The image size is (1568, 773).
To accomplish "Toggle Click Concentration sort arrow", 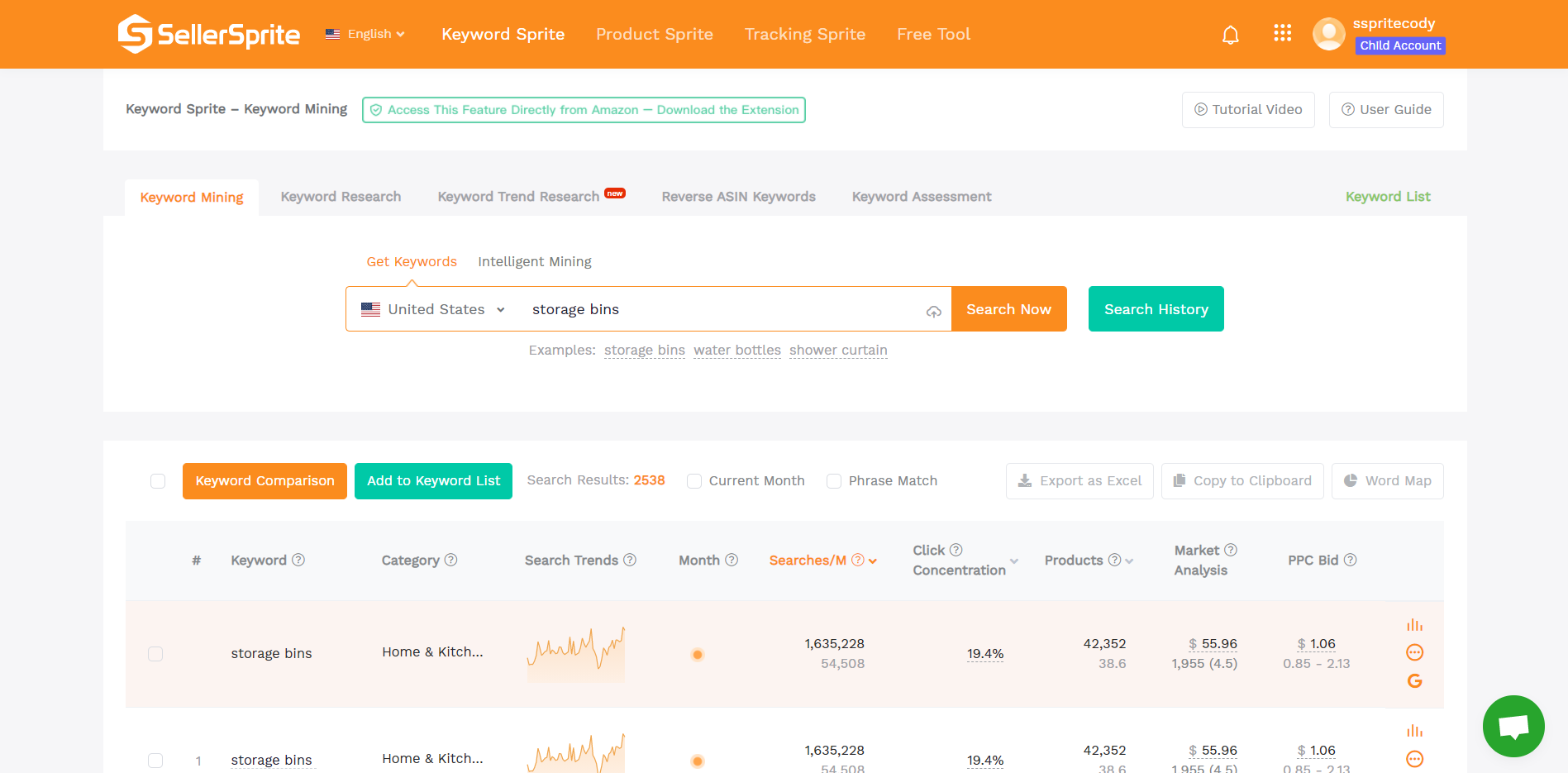I will point(1014,561).
